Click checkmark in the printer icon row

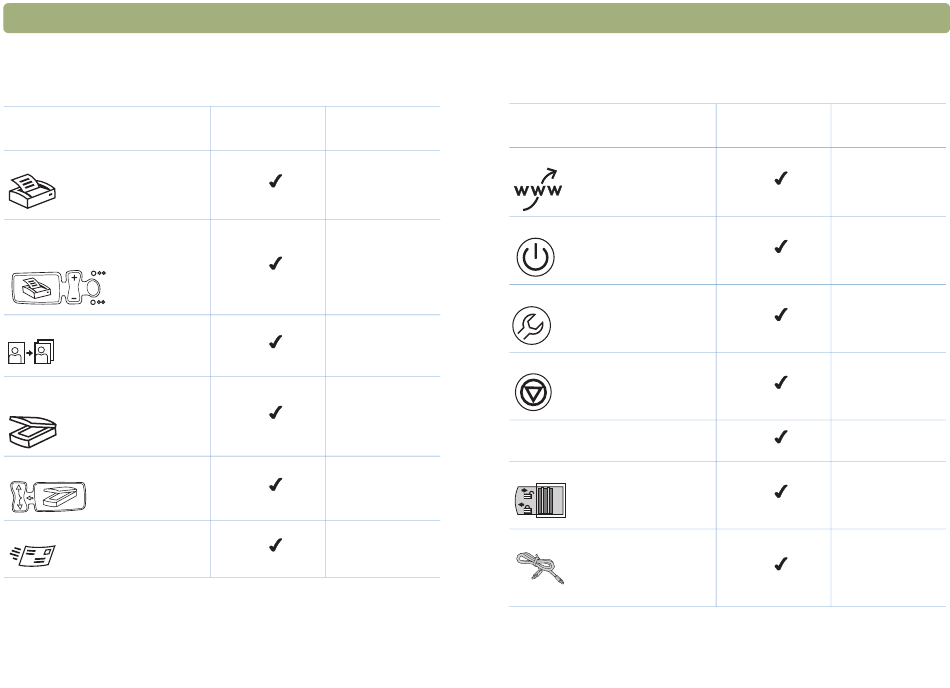(276, 181)
